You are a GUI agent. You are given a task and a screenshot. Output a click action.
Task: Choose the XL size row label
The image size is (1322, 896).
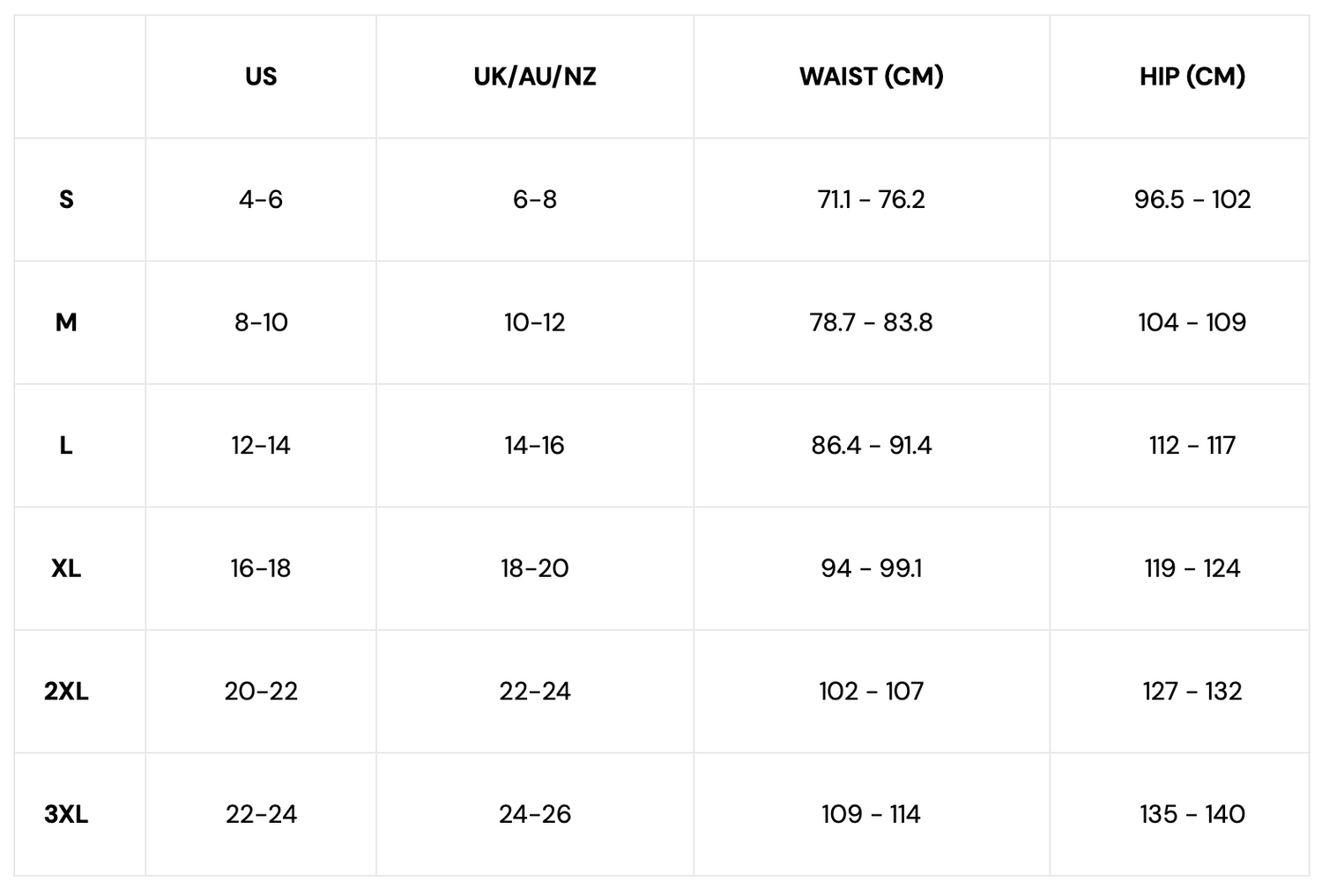pyautogui.click(x=66, y=568)
